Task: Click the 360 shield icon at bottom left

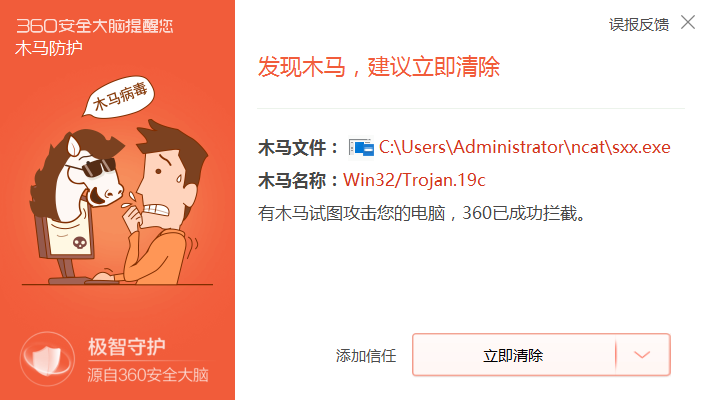Action: pos(47,359)
